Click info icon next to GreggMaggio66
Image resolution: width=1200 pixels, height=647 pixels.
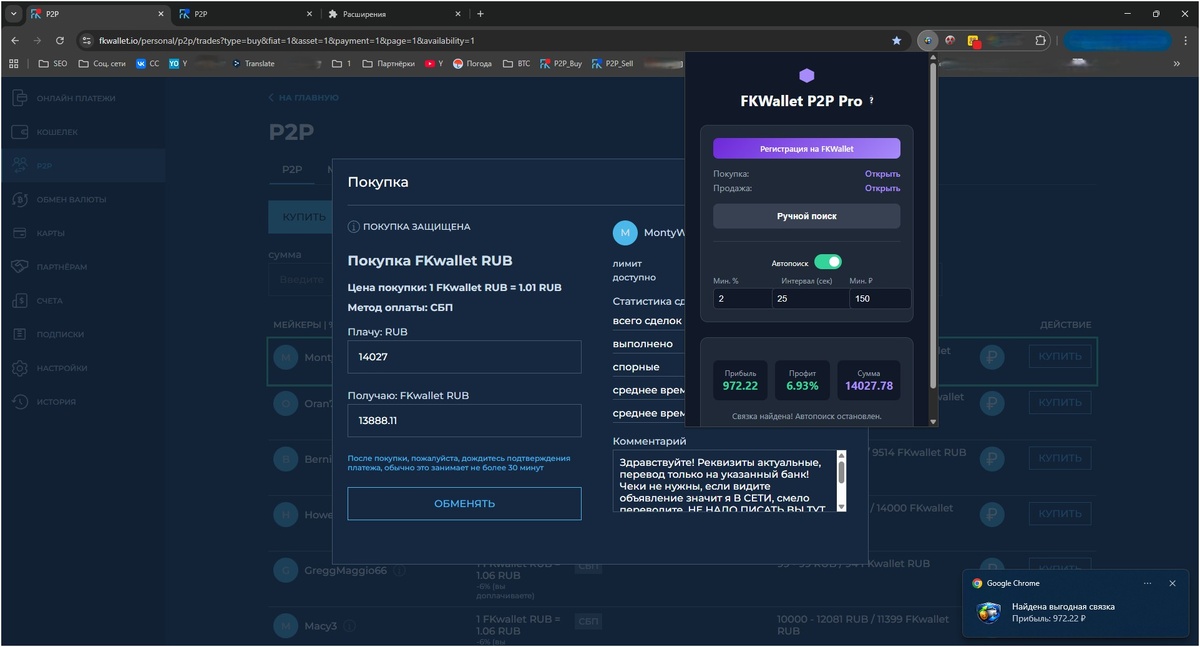click(x=399, y=571)
